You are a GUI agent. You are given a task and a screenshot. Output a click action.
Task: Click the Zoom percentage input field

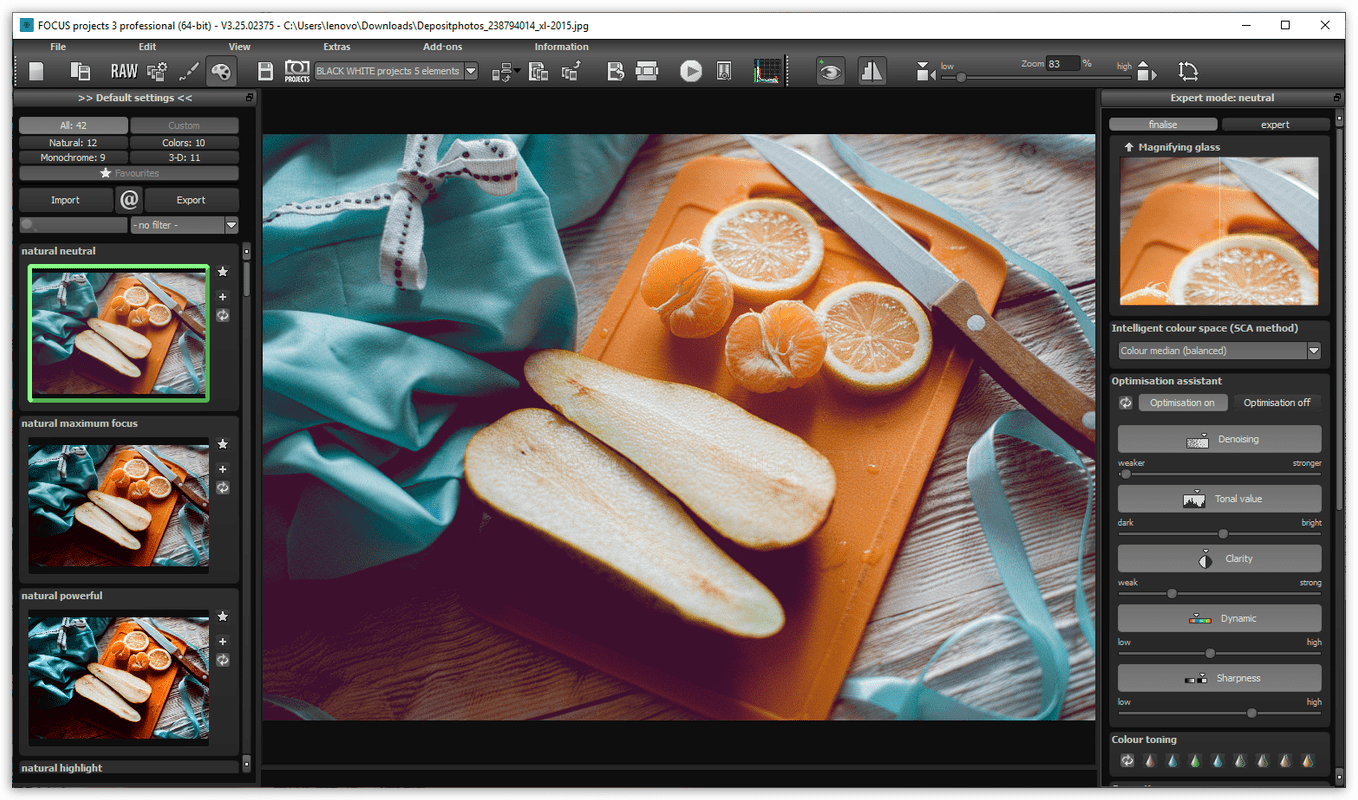(x=1063, y=63)
